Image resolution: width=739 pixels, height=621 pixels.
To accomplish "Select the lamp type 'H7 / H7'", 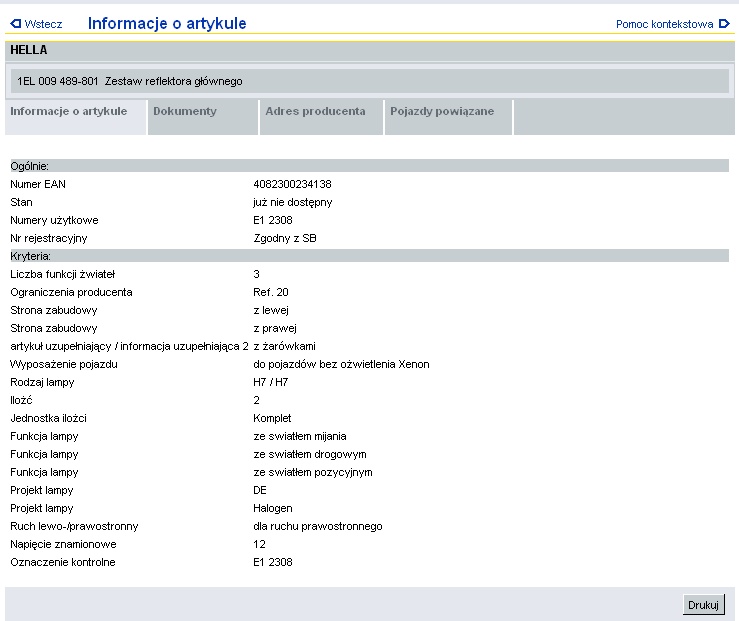I will (x=271, y=382).
